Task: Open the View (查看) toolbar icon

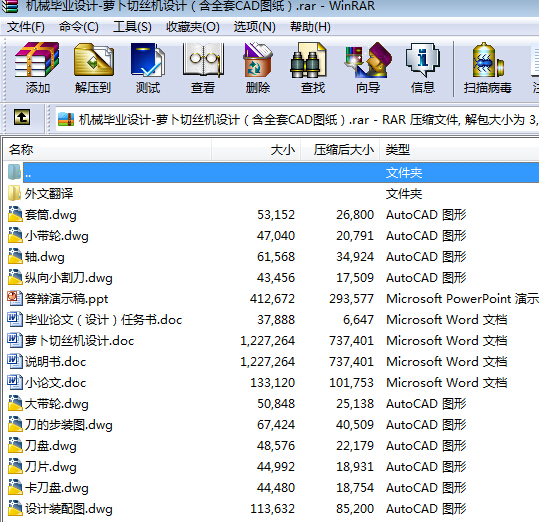Action: [203, 59]
